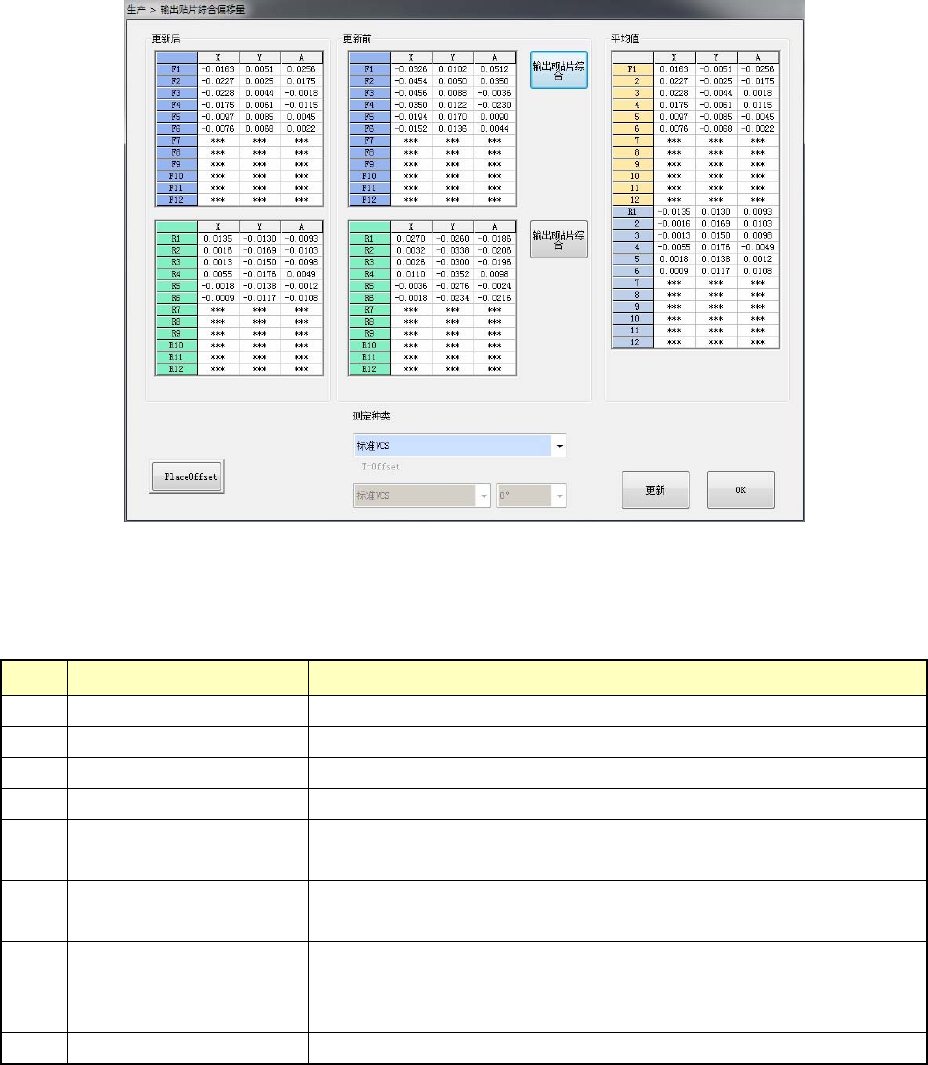Select 0.0256 cell in 更新后 F1 row
The height and width of the screenshot is (1065, 928).
pyautogui.click(x=302, y=69)
